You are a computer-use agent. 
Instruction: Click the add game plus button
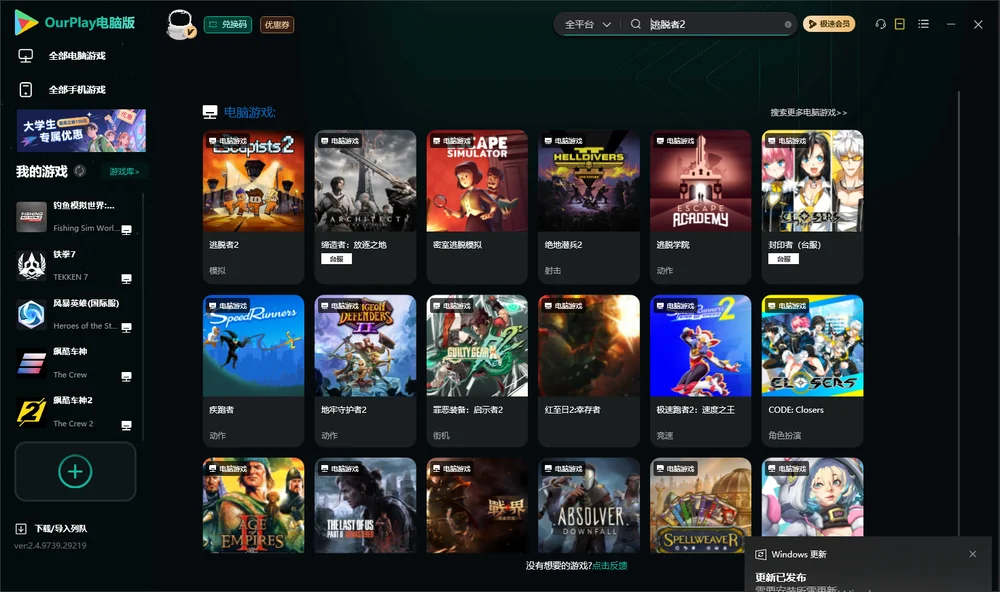75,471
